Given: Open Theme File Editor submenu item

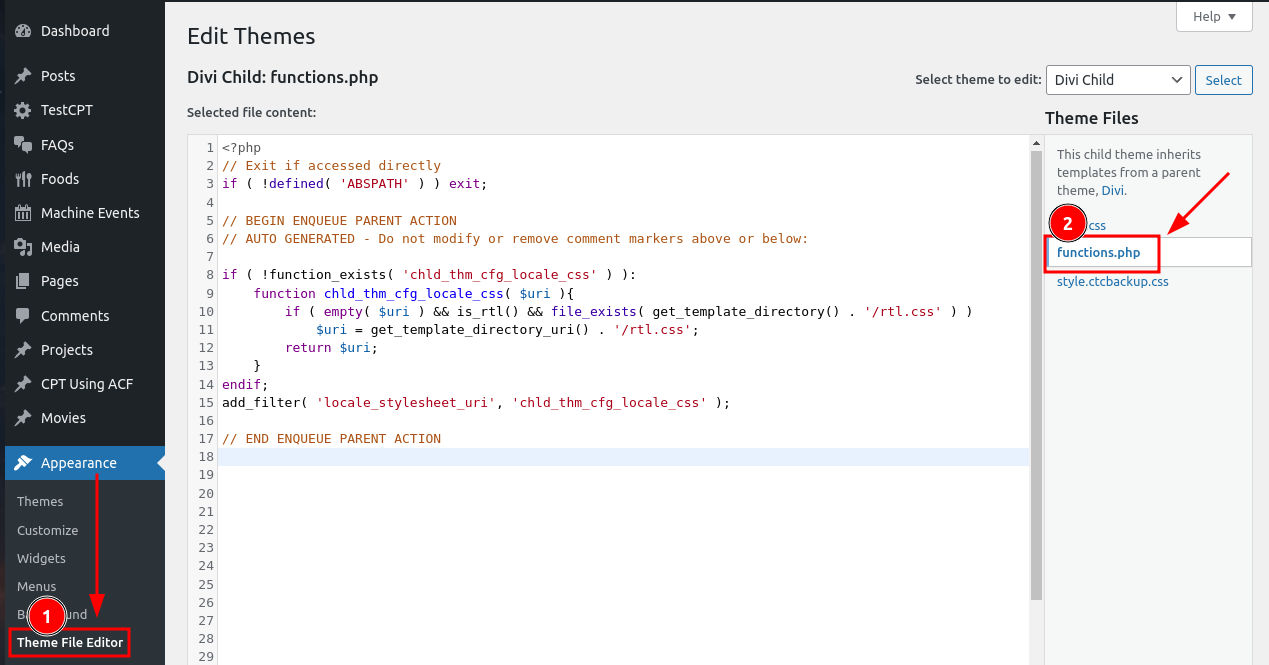Looking at the screenshot, I should coord(70,642).
